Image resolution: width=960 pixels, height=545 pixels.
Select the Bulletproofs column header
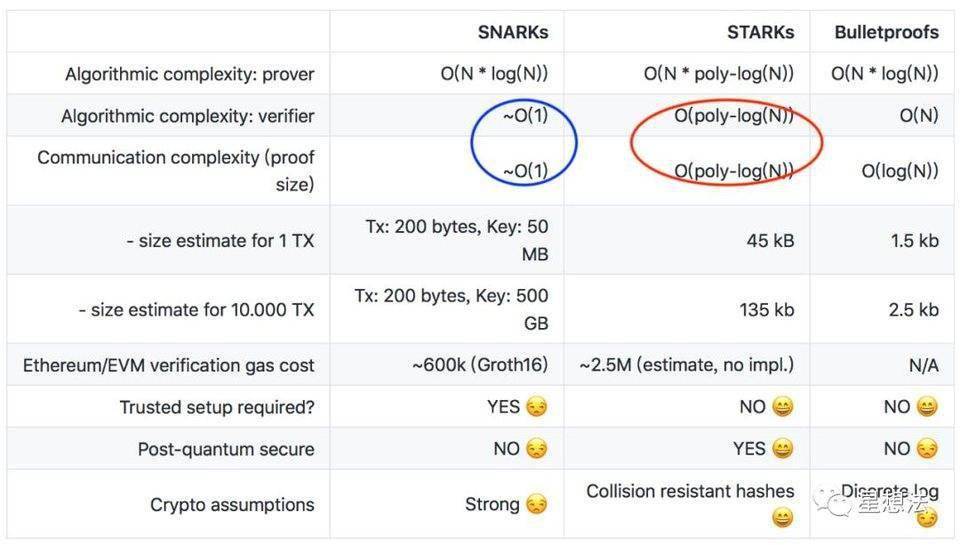pyautogui.click(x=886, y=32)
